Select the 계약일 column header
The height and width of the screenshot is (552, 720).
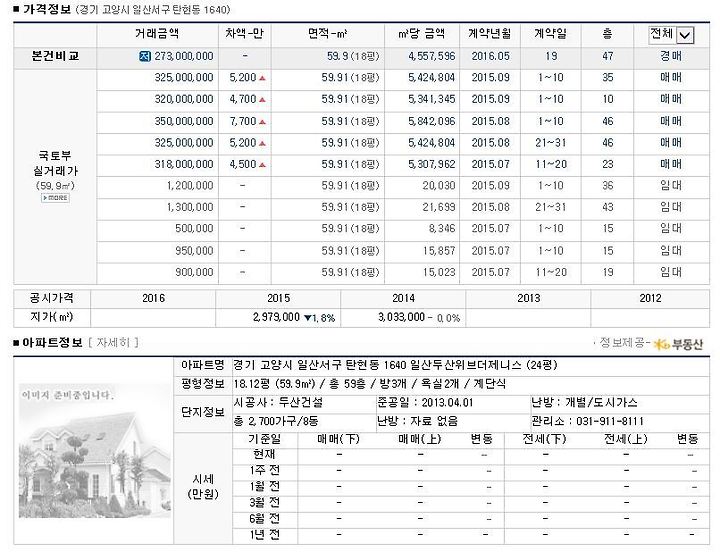pyautogui.click(x=551, y=34)
